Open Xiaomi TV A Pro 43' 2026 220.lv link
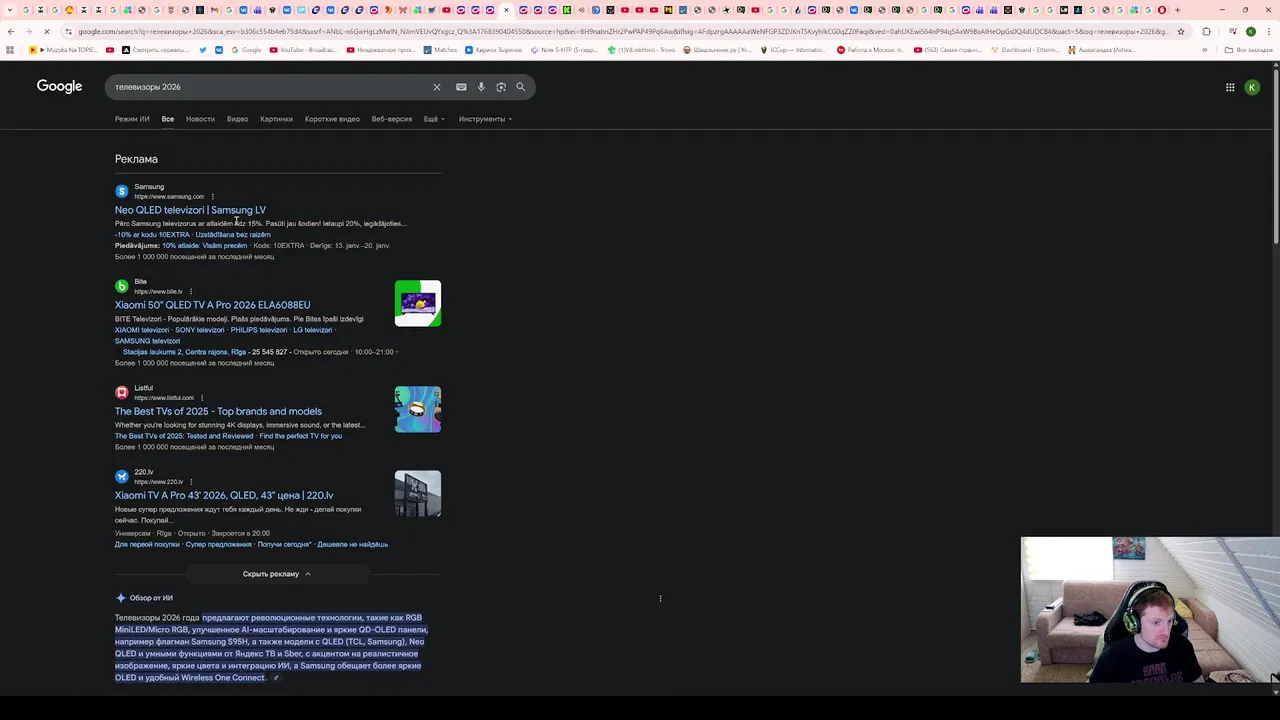Screen dimensions: 1280x720 [224, 495]
